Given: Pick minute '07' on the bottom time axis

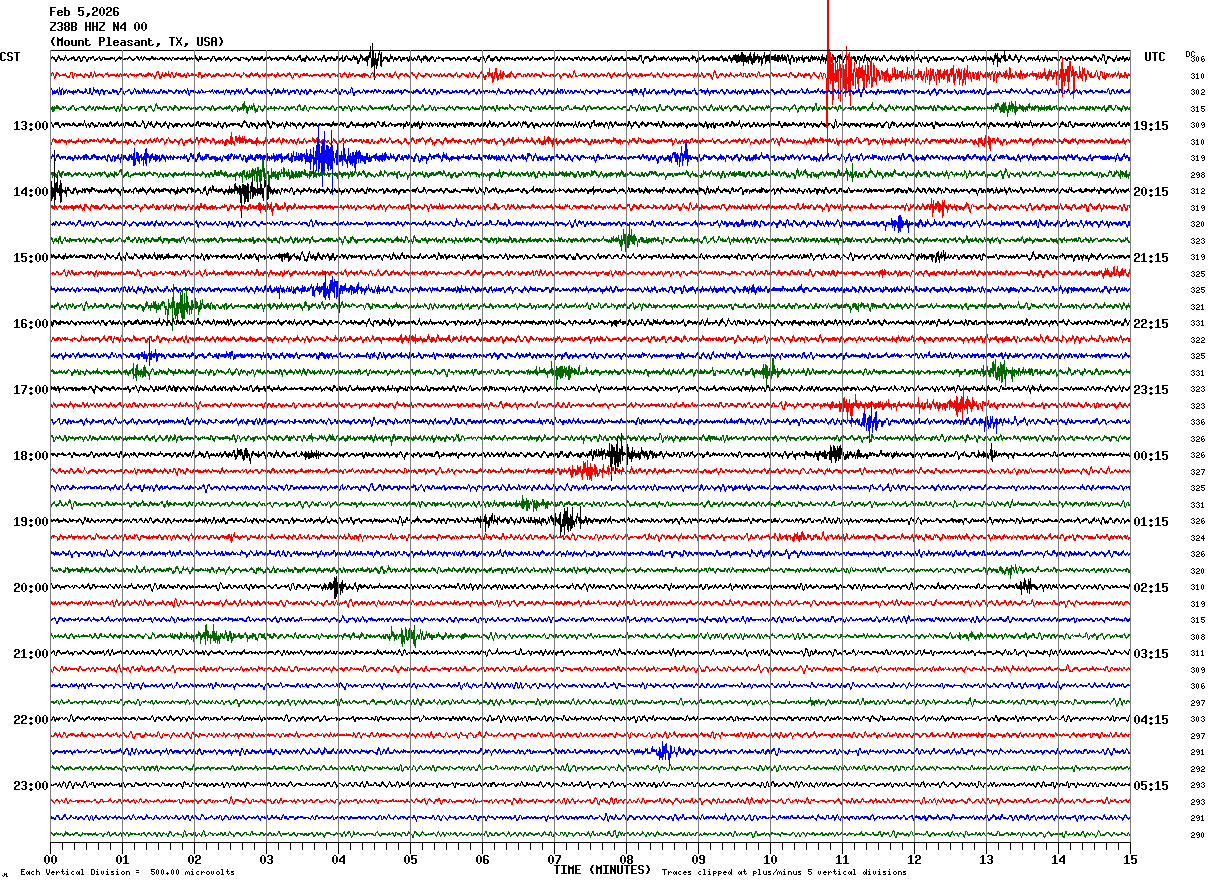Looking at the screenshot, I should click(554, 859).
